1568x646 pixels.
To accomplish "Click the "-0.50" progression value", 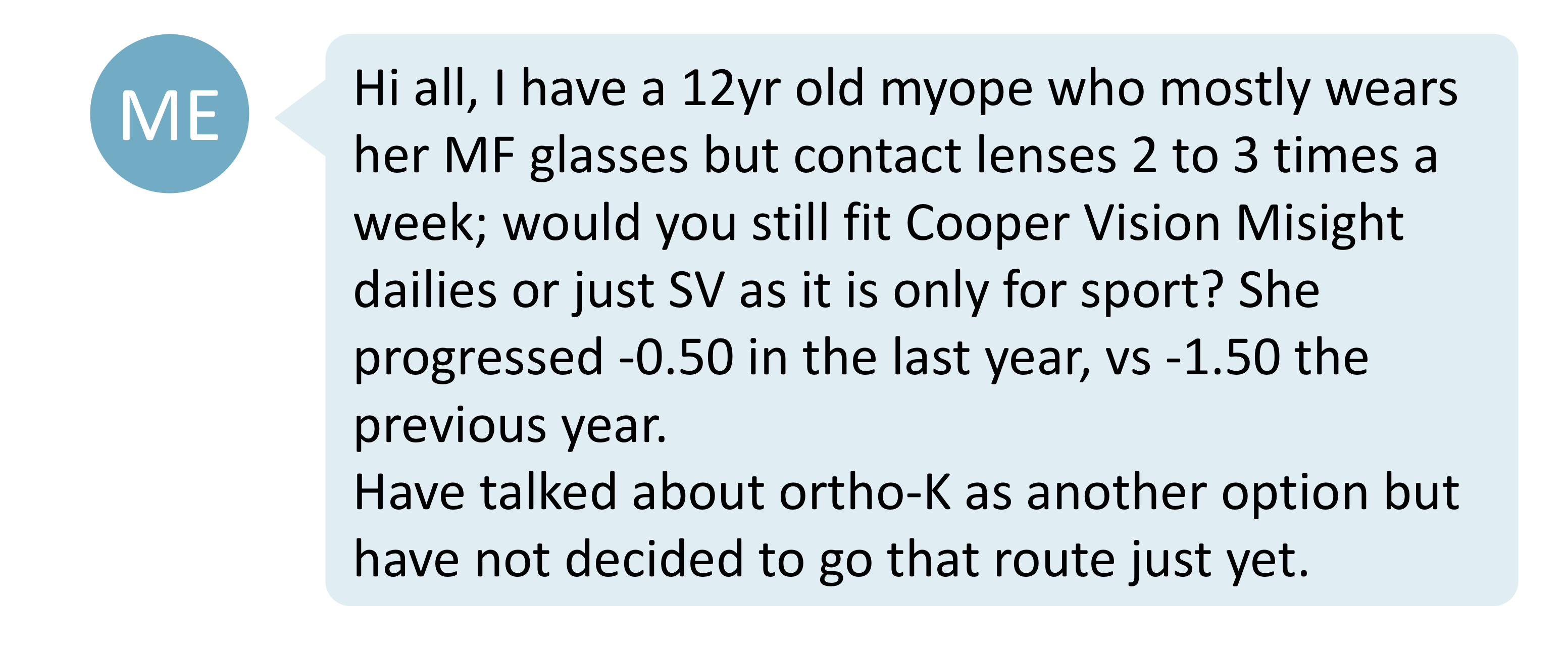I will (676, 358).
